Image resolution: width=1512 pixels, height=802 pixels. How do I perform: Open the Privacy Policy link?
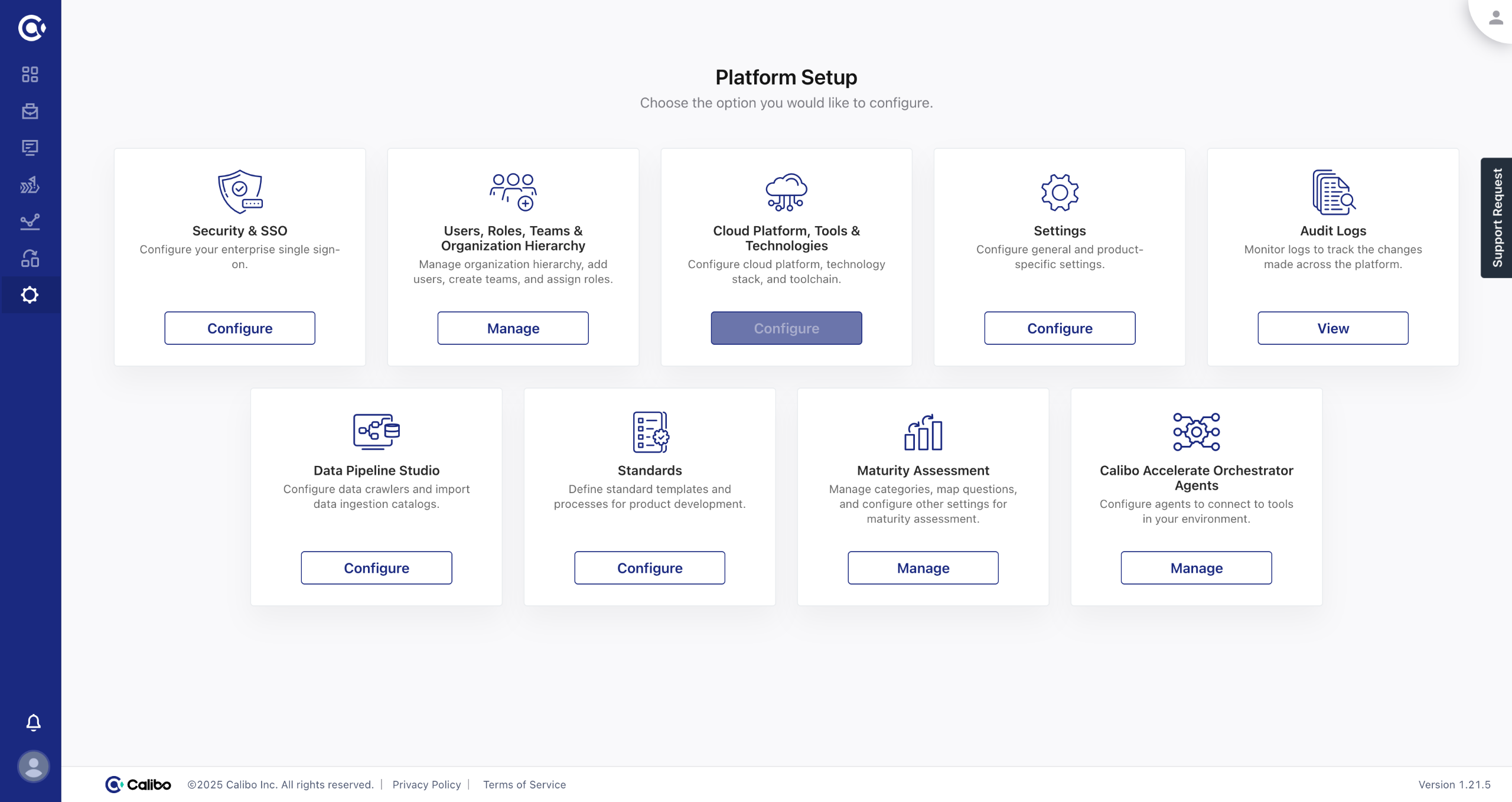426,784
